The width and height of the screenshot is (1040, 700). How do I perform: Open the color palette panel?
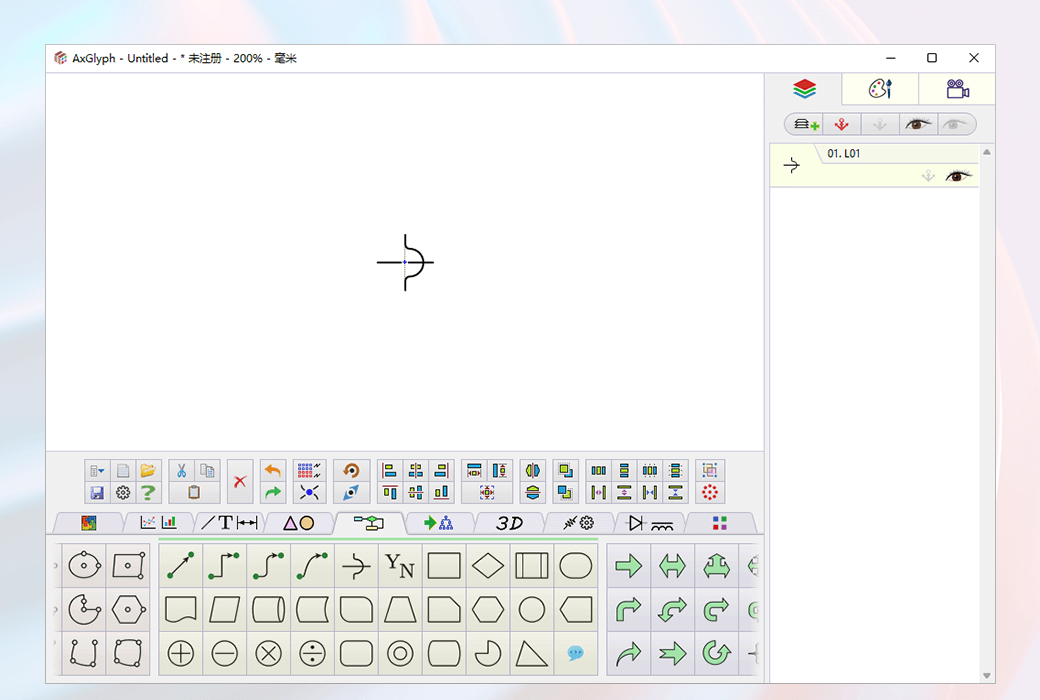tap(880, 88)
